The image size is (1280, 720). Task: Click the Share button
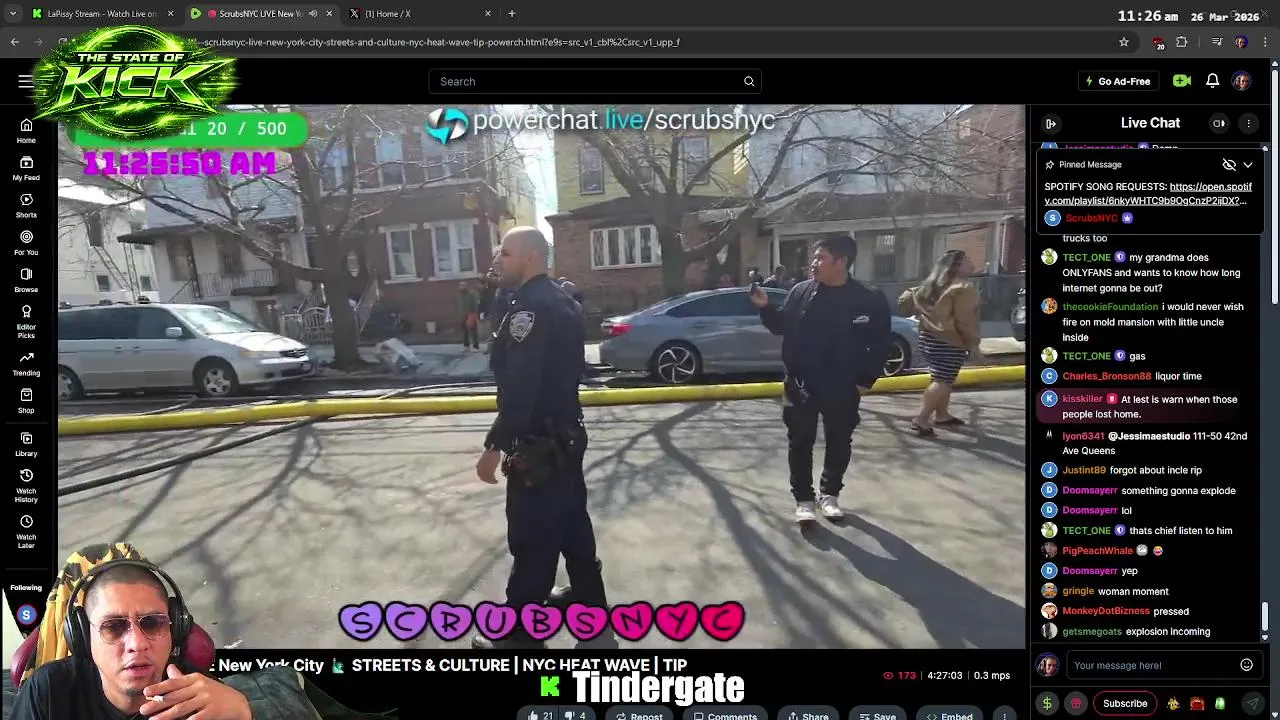(x=808, y=714)
